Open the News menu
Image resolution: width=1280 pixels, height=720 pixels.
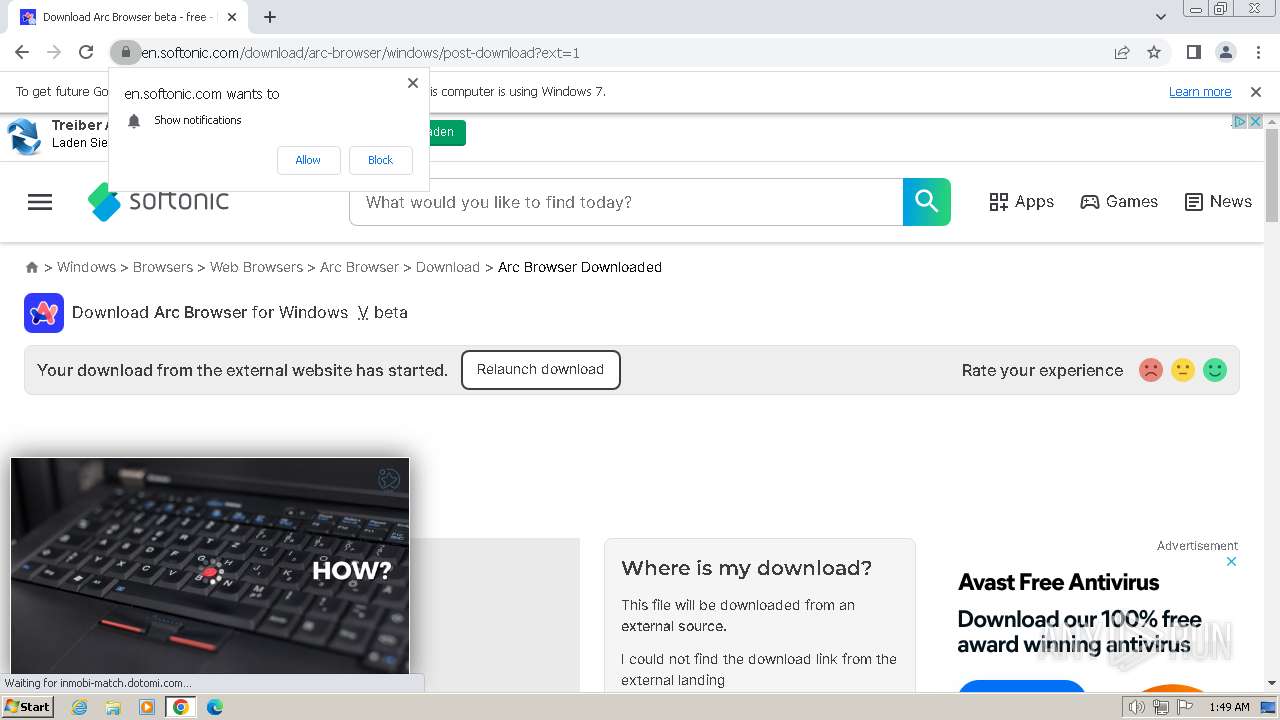point(1218,202)
